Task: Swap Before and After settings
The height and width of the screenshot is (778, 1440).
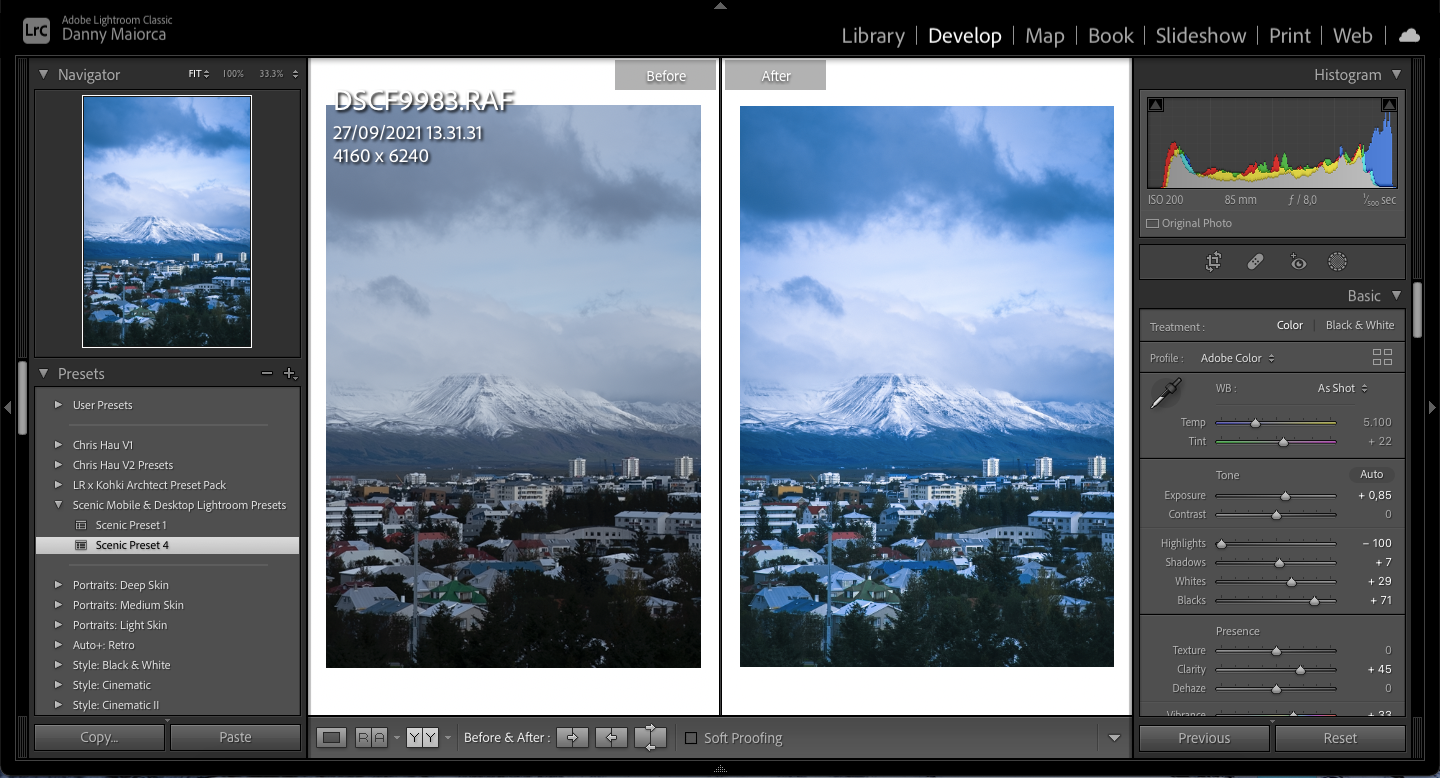Action: point(650,738)
